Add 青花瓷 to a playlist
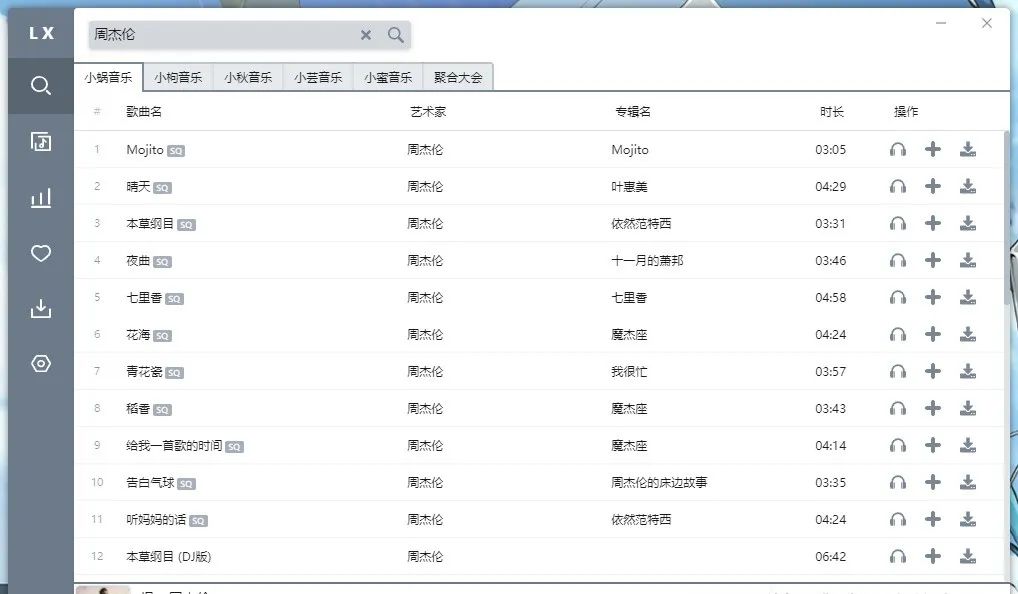The image size is (1018, 594). click(933, 371)
